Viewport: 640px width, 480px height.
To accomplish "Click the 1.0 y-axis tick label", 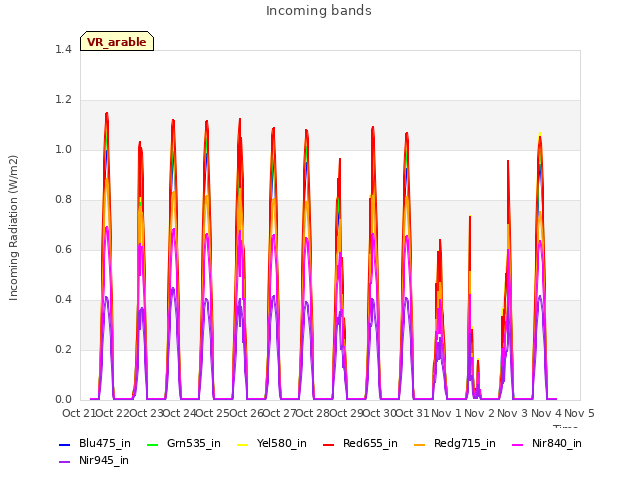I will [x=63, y=150].
